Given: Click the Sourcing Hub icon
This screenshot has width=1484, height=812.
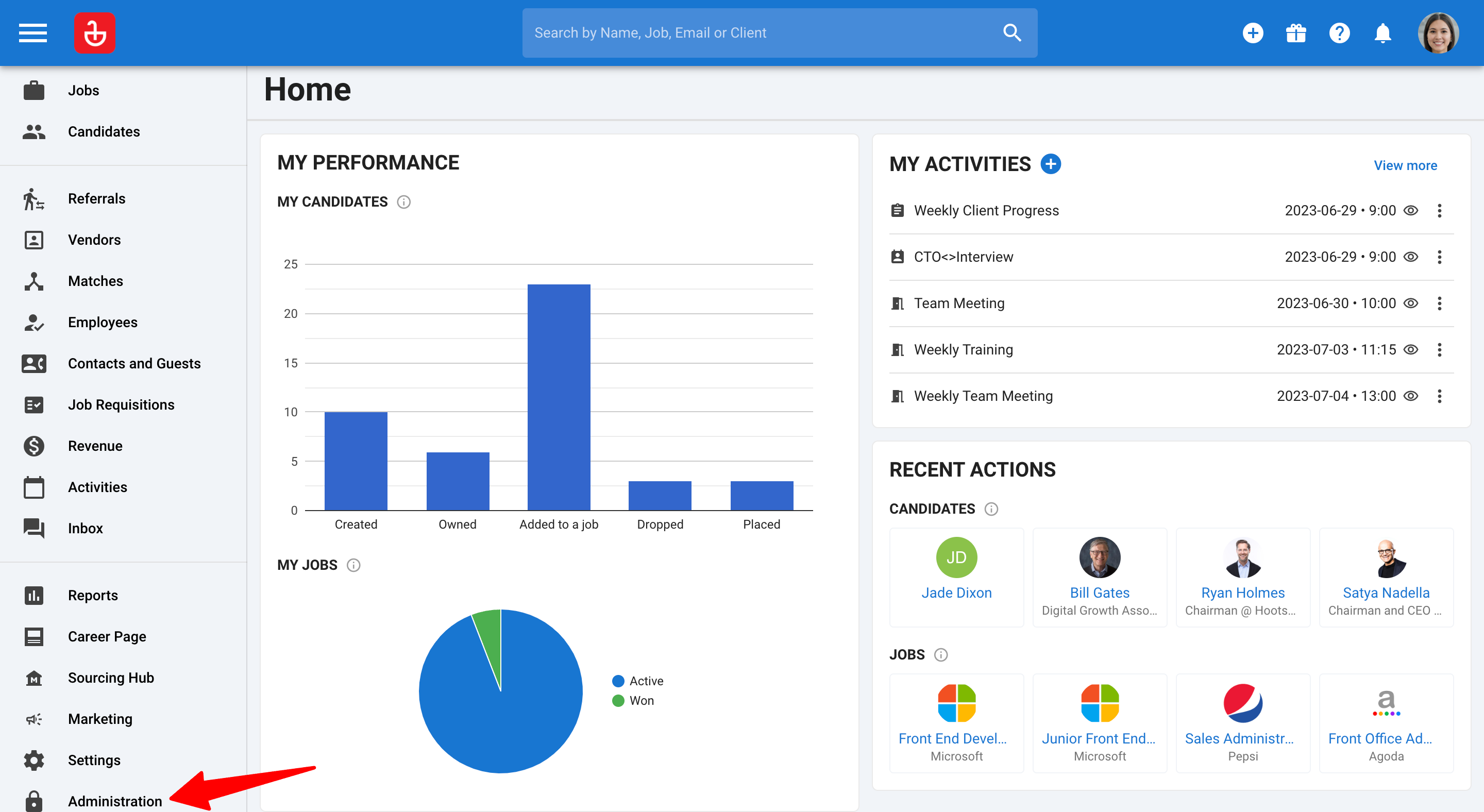Looking at the screenshot, I should tap(34, 678).
